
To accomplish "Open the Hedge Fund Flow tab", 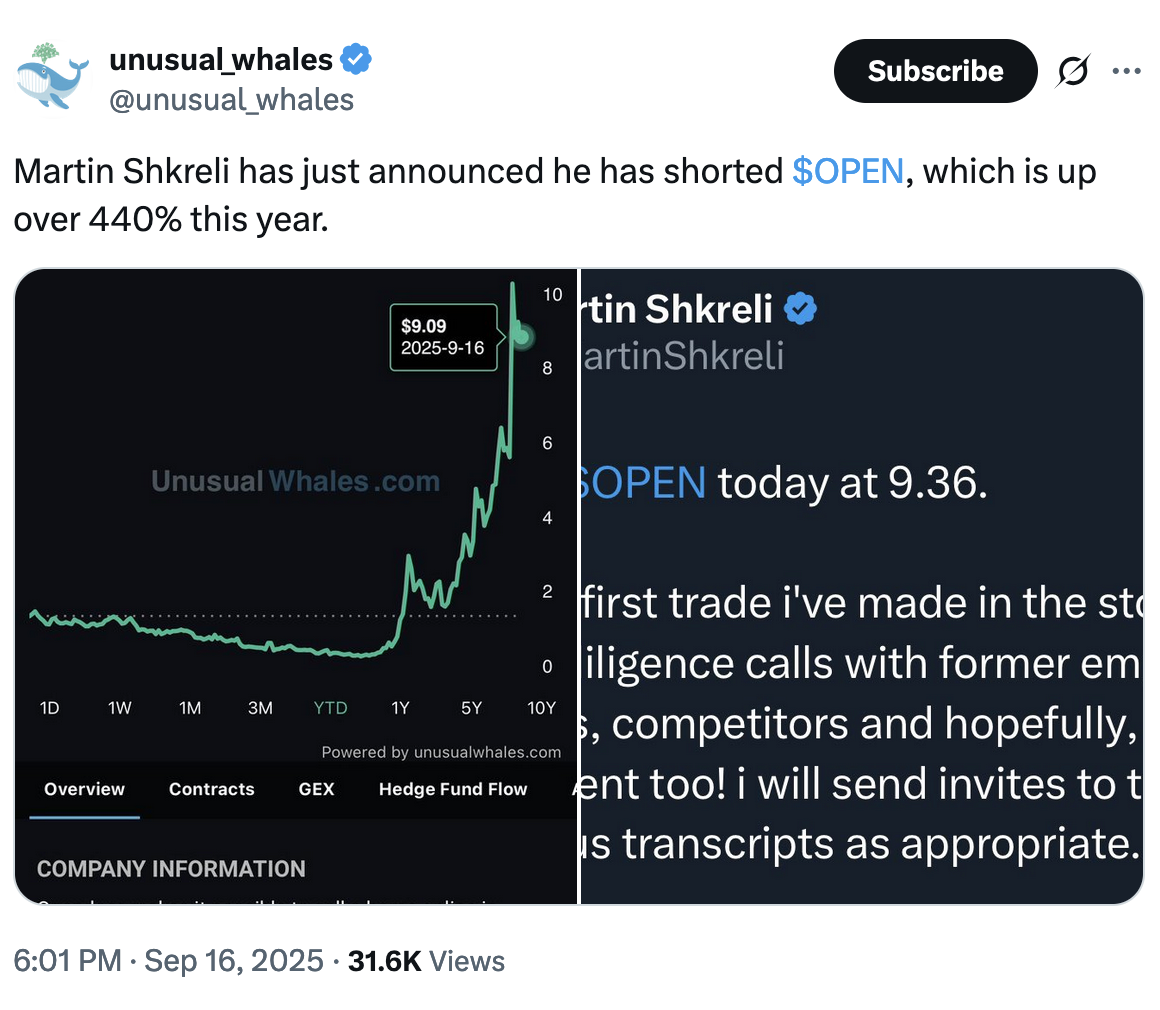I will coord(453,789).
